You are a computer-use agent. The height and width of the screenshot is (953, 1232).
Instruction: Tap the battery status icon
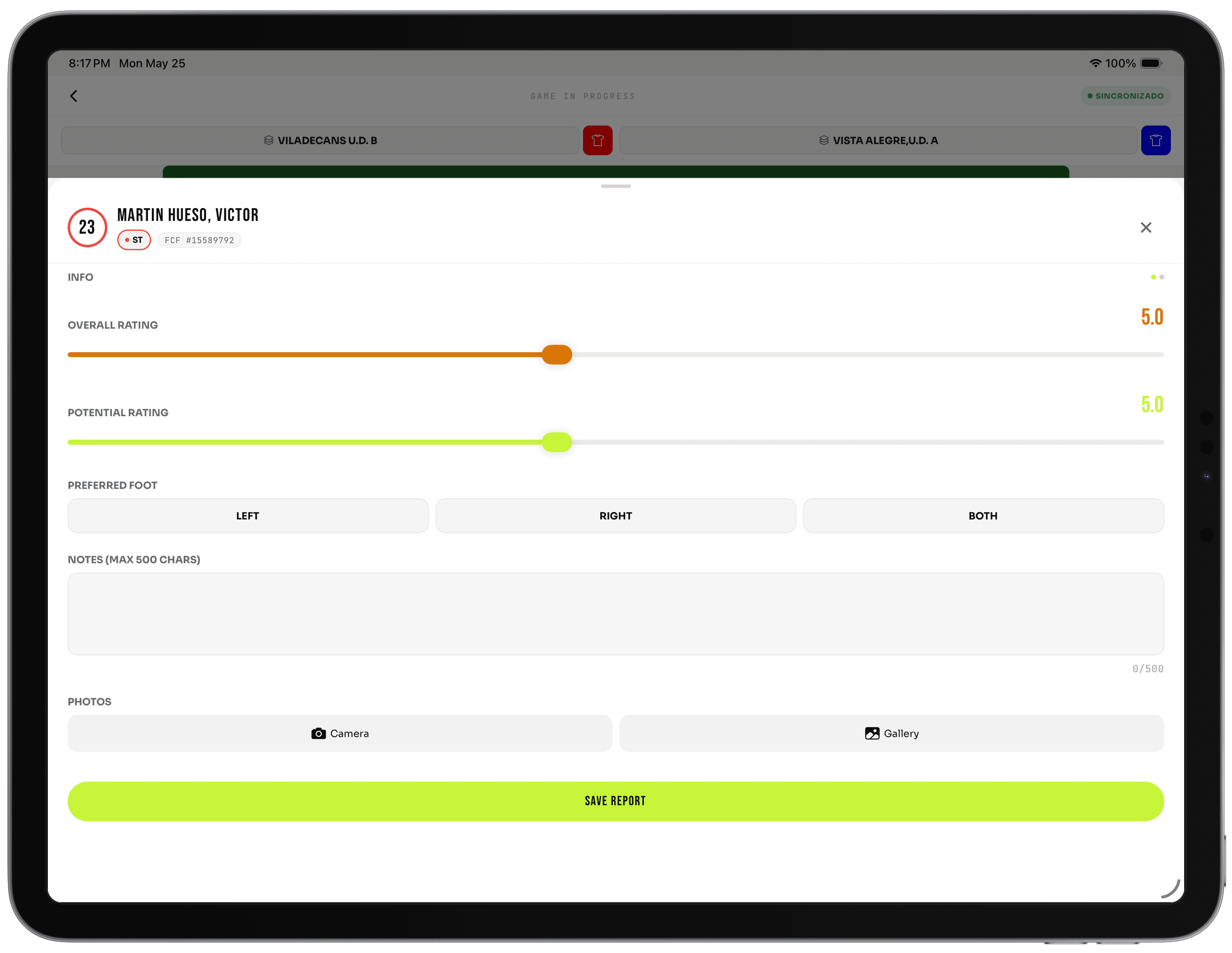pyautogui.click(x=1151, y=63)
